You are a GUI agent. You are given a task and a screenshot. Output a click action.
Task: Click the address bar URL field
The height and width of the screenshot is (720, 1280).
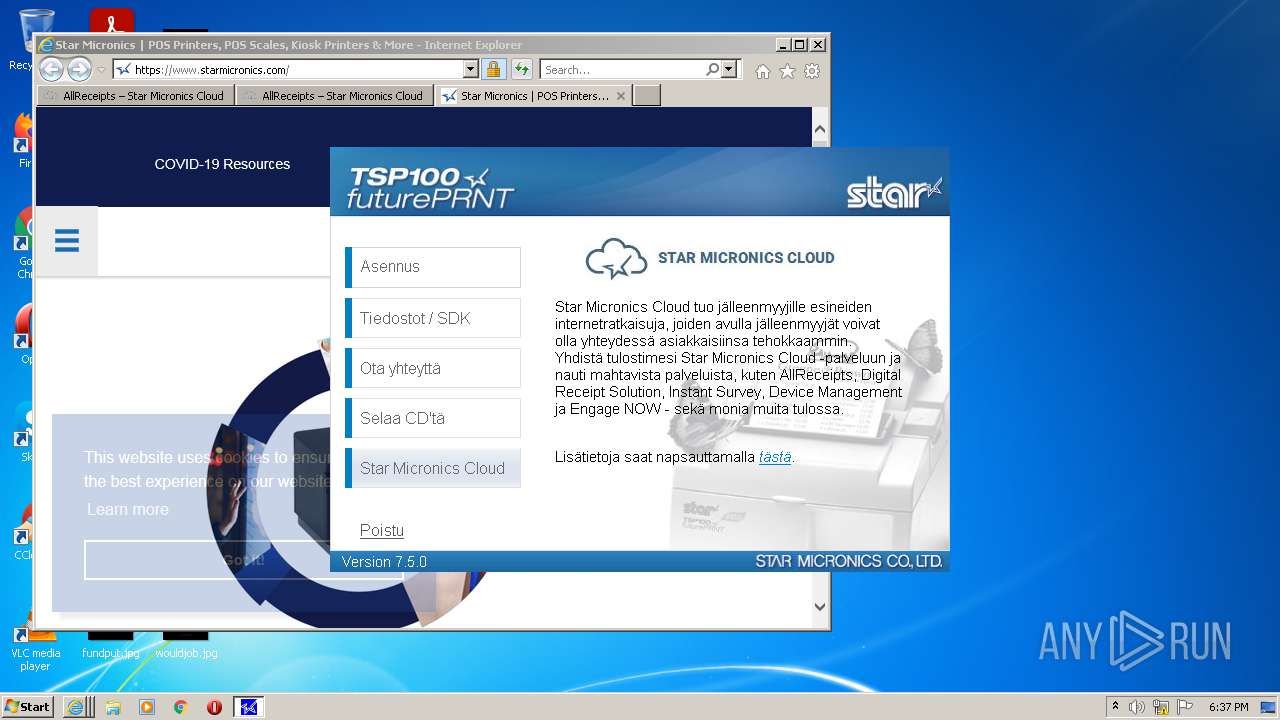[x=288, y=70]
